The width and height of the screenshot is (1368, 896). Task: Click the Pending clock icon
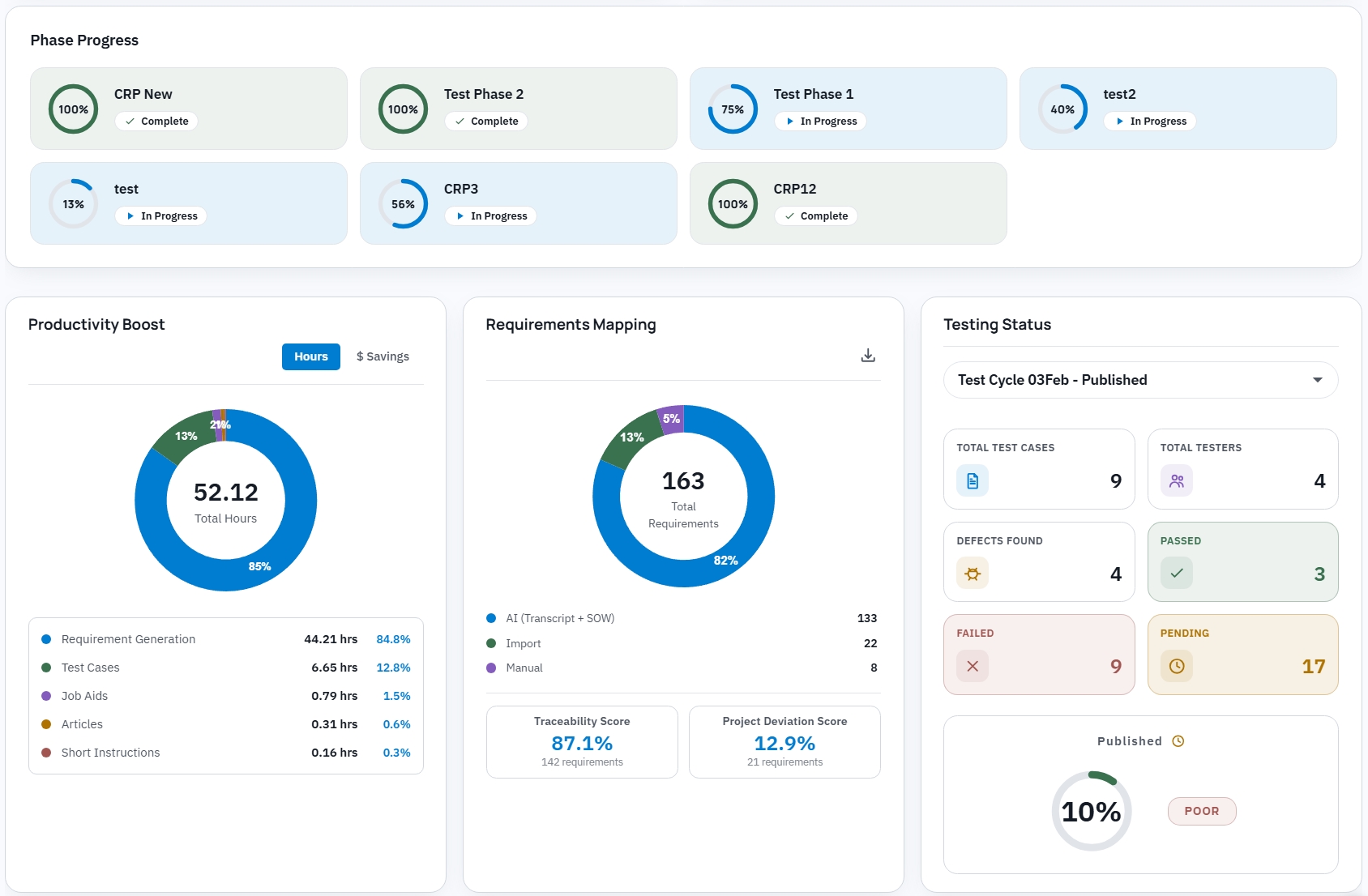(x=1177, y=666)
